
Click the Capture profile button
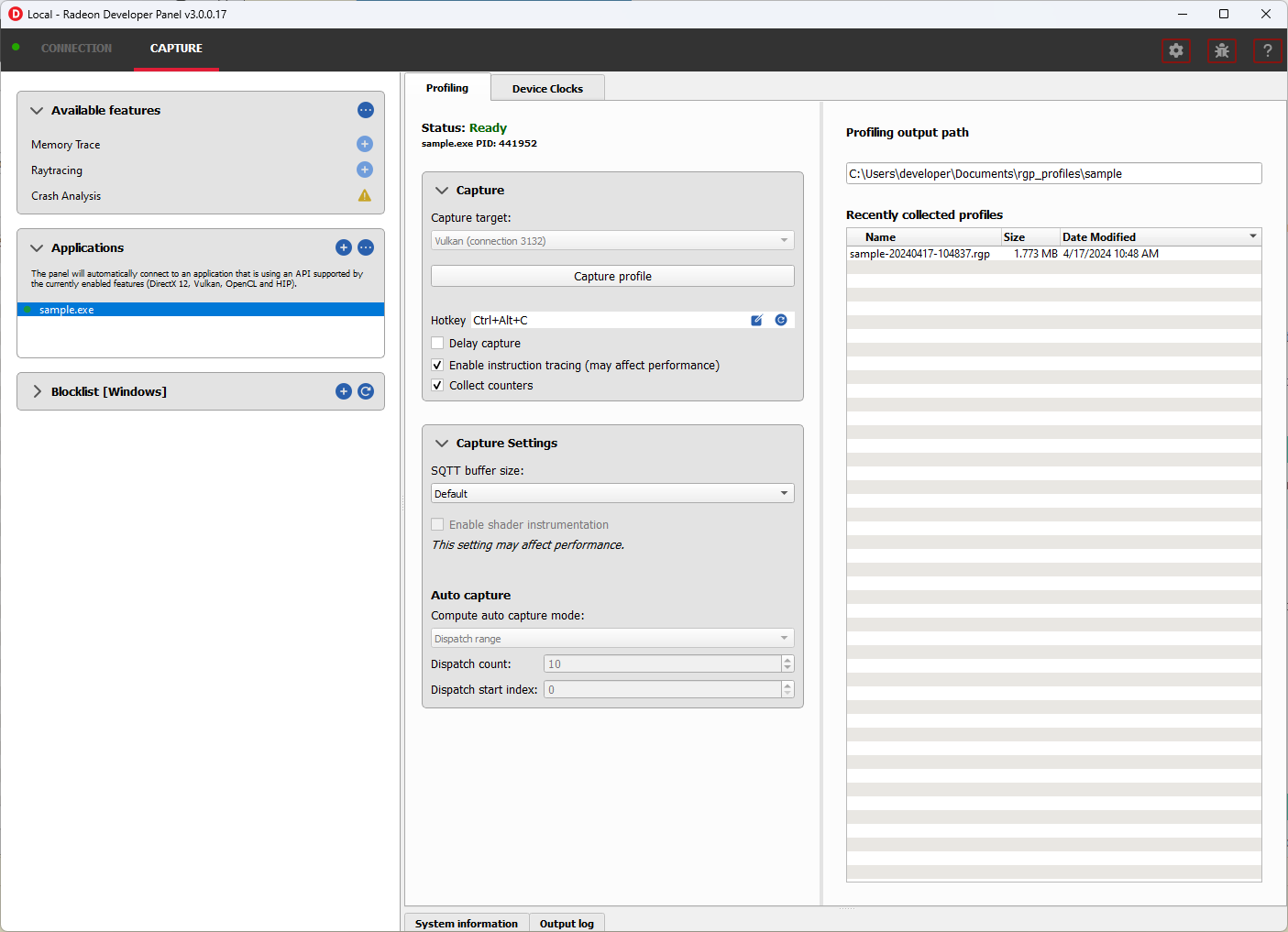[x=612, y=276]
